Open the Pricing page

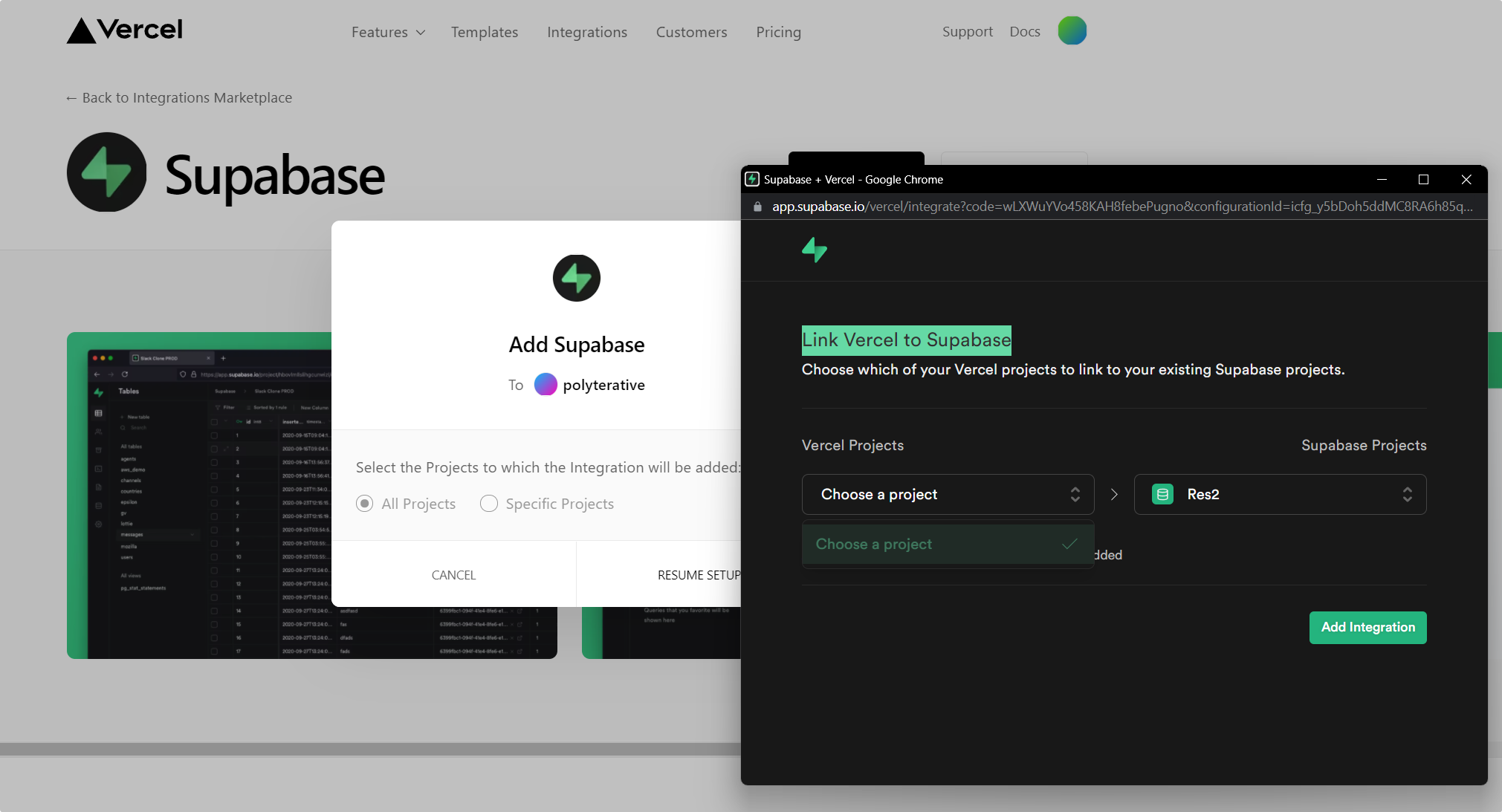click(778, 32)
